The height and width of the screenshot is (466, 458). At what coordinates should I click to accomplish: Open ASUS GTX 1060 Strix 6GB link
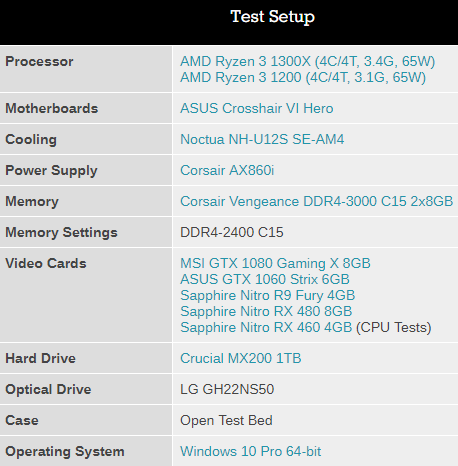pyautogui.click(x=265, y=280)
